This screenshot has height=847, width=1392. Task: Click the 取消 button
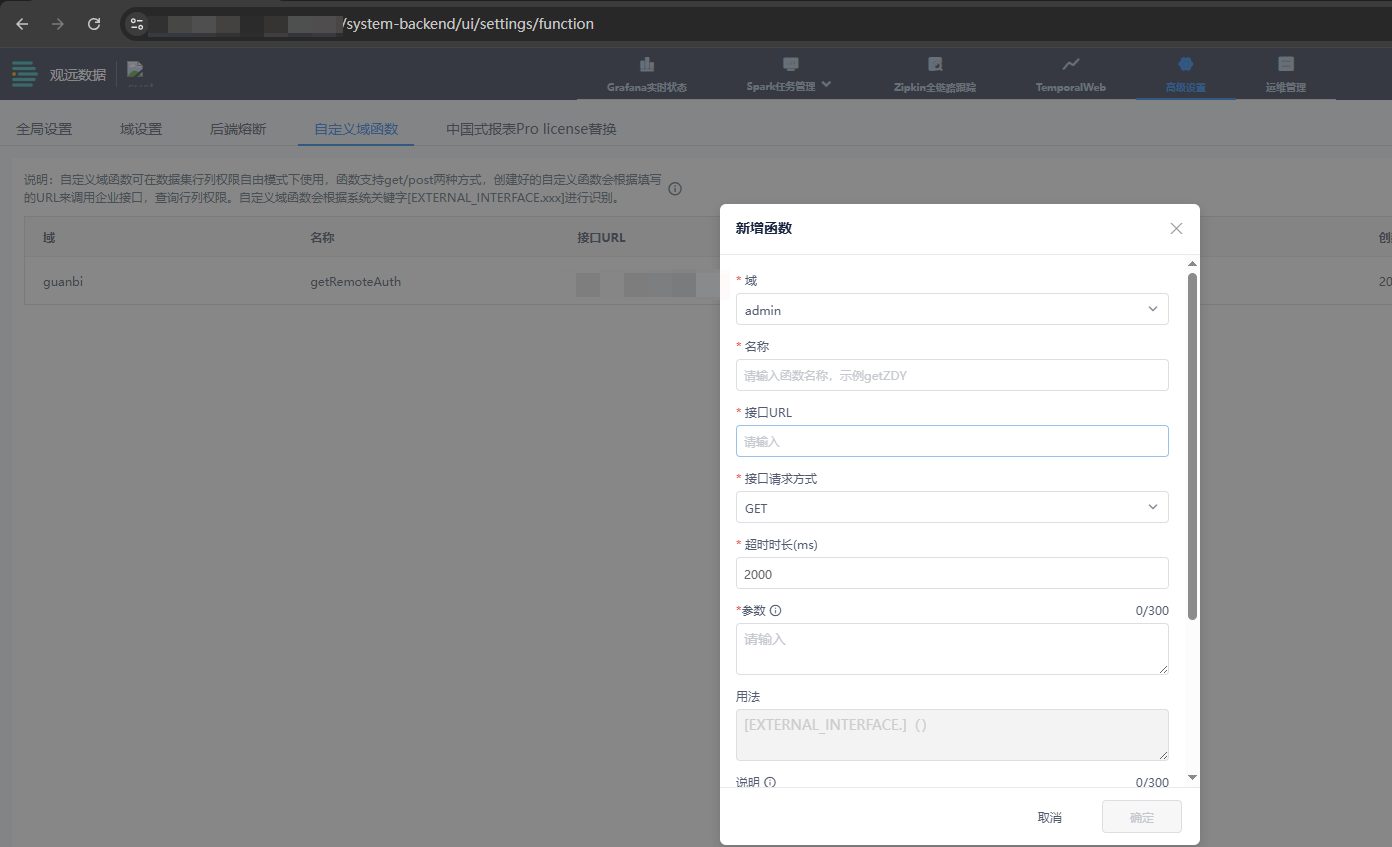point(1050,817)
